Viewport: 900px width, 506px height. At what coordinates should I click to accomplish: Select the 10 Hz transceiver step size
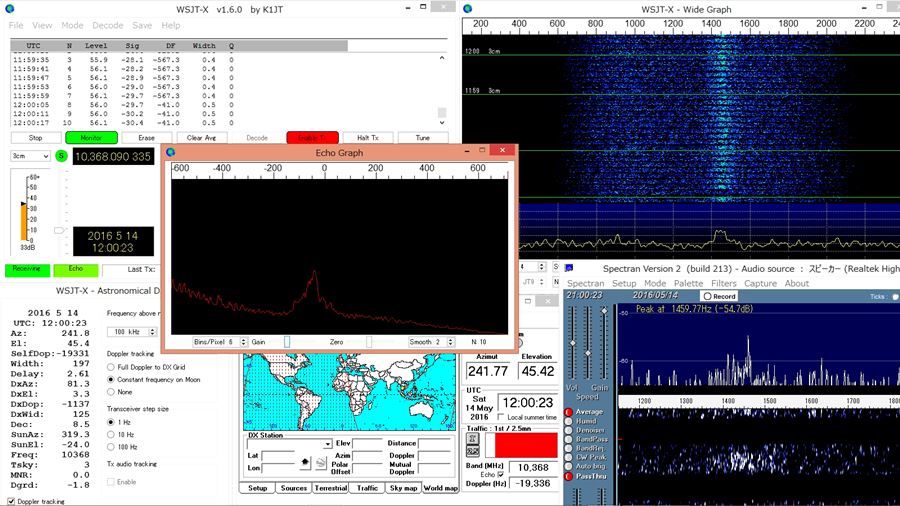(x=111, y=434)
